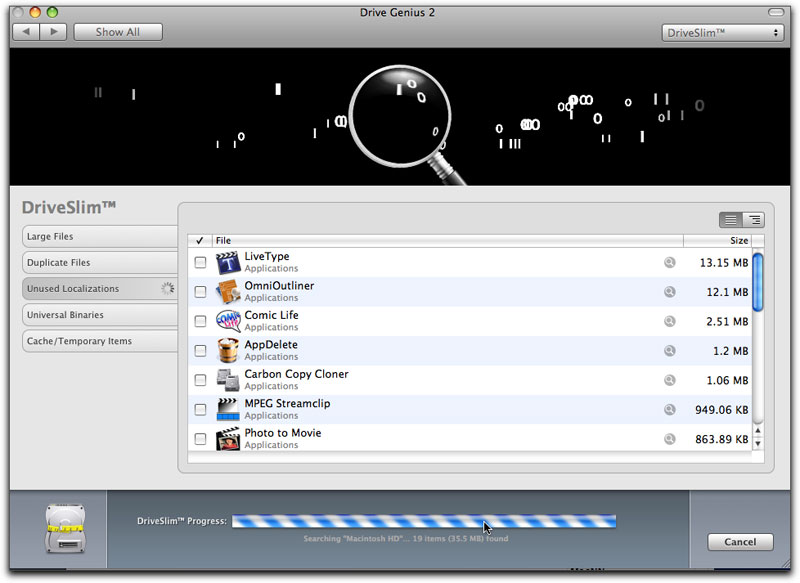This screenshot has height=583, width=800.
Task: Click the Comic Life application icon
Action: coord(228,321)
